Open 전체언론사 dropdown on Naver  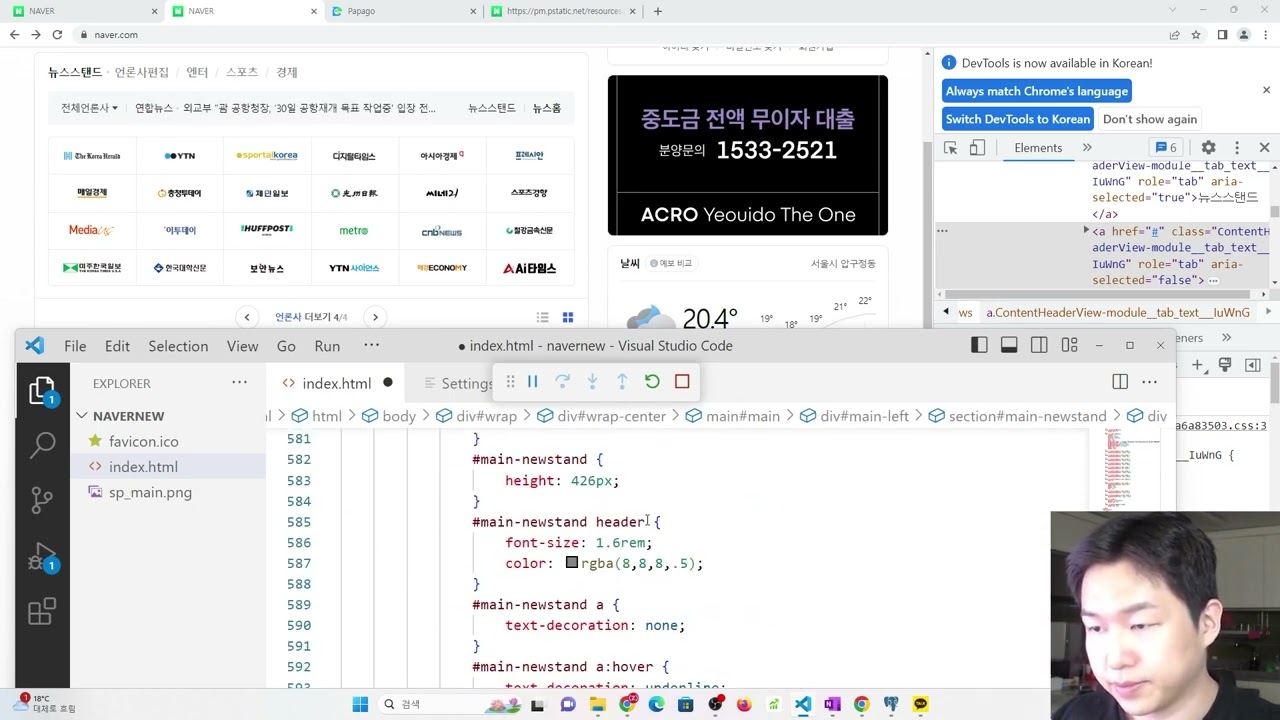89,108
